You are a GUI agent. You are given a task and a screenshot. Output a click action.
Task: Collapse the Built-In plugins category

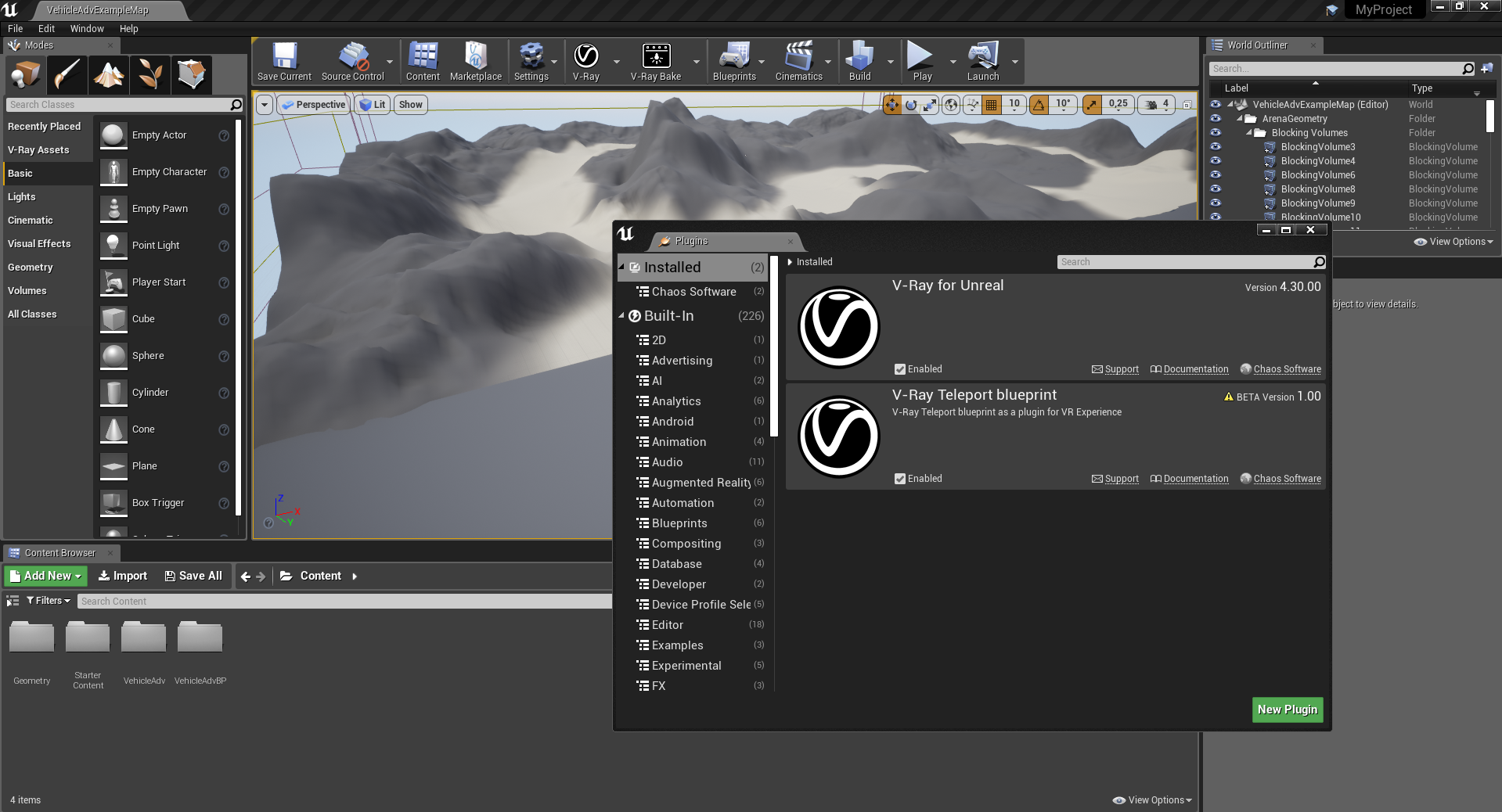click(x=622, y=316)
